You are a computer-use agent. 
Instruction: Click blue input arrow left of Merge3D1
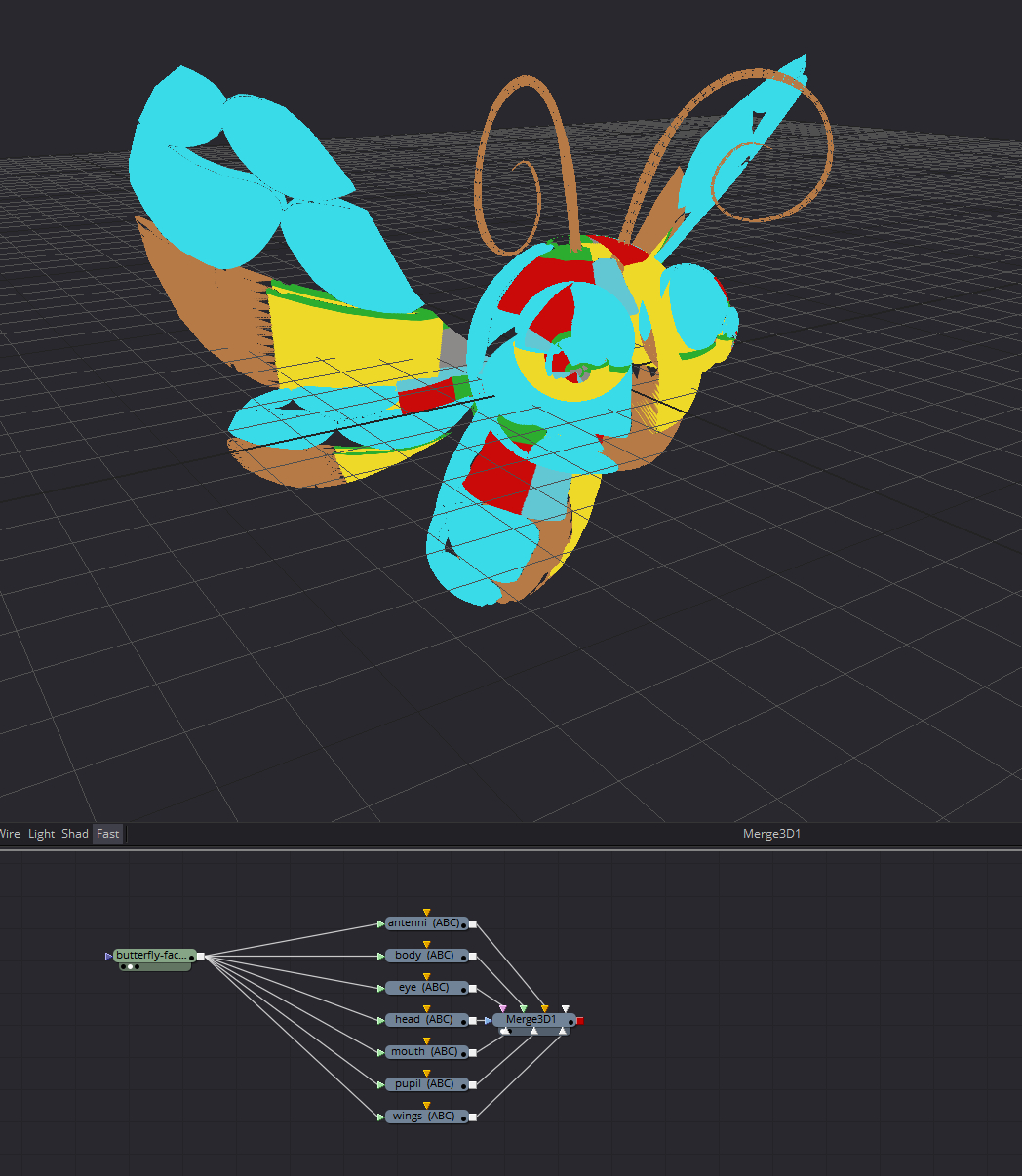point(488,1020)
